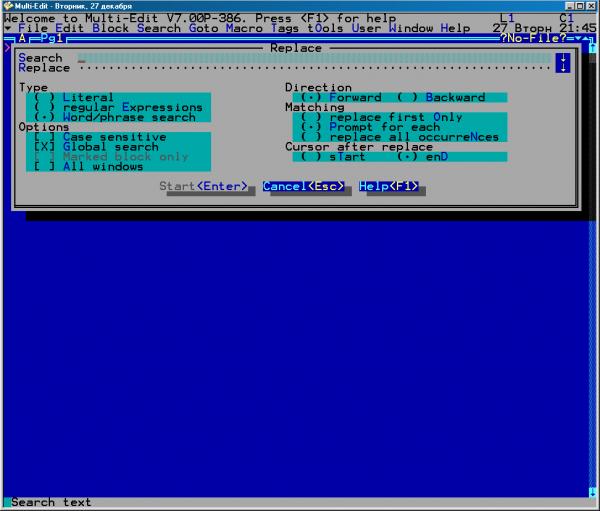Viewport: 600px width, 511px height.
Task: Click the editor window down-arrow icon after ?No-File?
Action: (577, 38)
